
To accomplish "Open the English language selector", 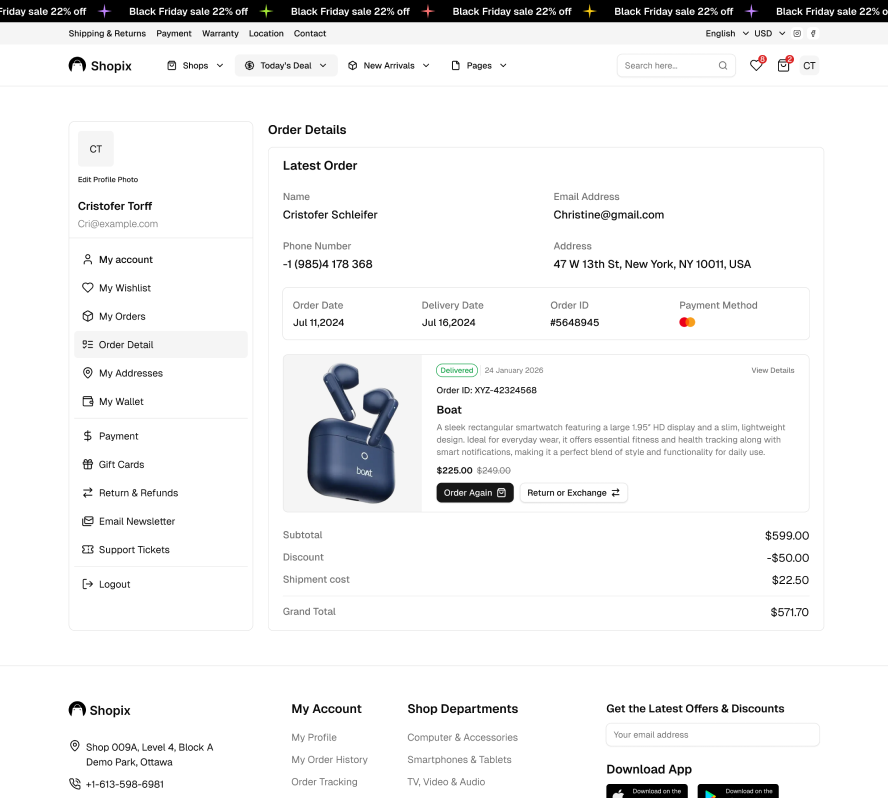I will 725,33.
